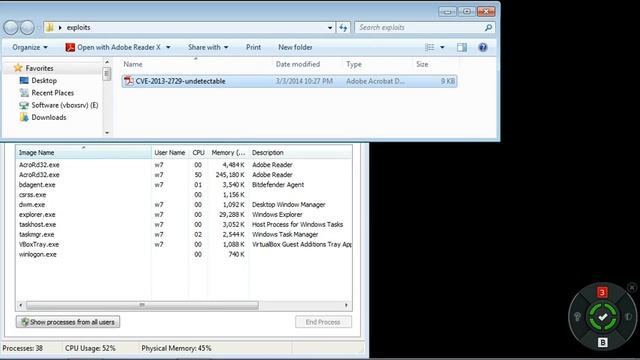Click the navigation pane scroll up arrow

(x=107, y=62)
